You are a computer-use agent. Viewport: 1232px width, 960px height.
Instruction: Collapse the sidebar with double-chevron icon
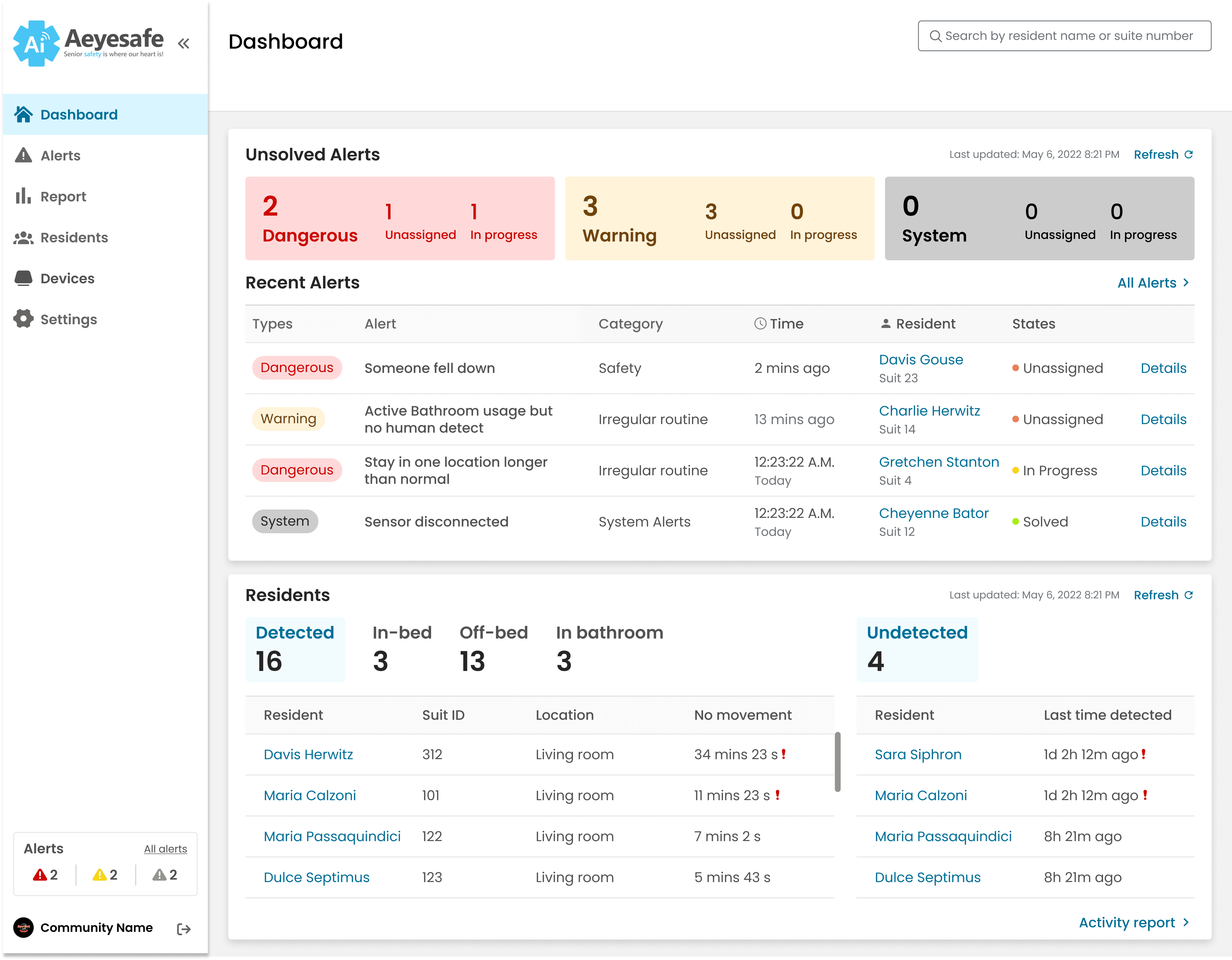pos(183,44)
